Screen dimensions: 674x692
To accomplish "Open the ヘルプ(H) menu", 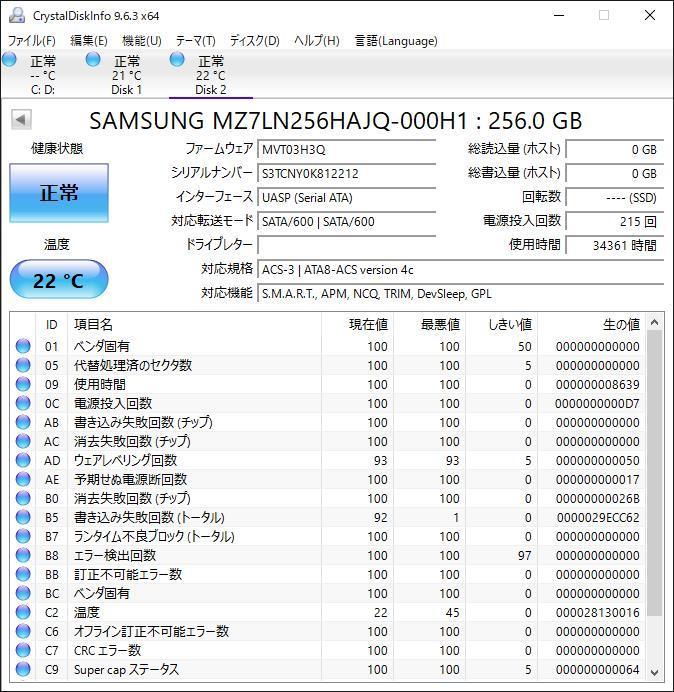I will [x=317, y=41].
